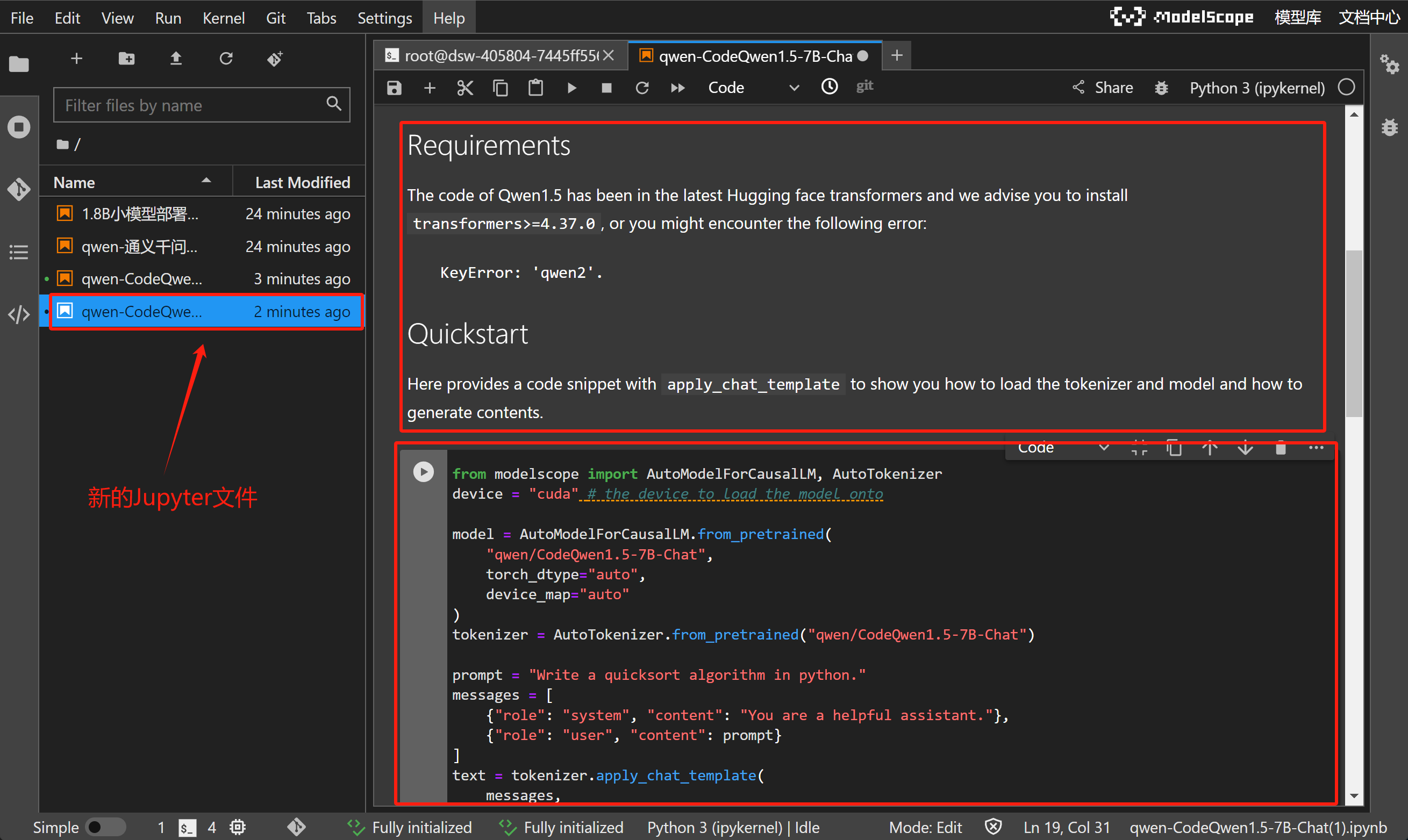Open the Table of Contents sidebar
Screen dimensions: 1408x840
19,252
